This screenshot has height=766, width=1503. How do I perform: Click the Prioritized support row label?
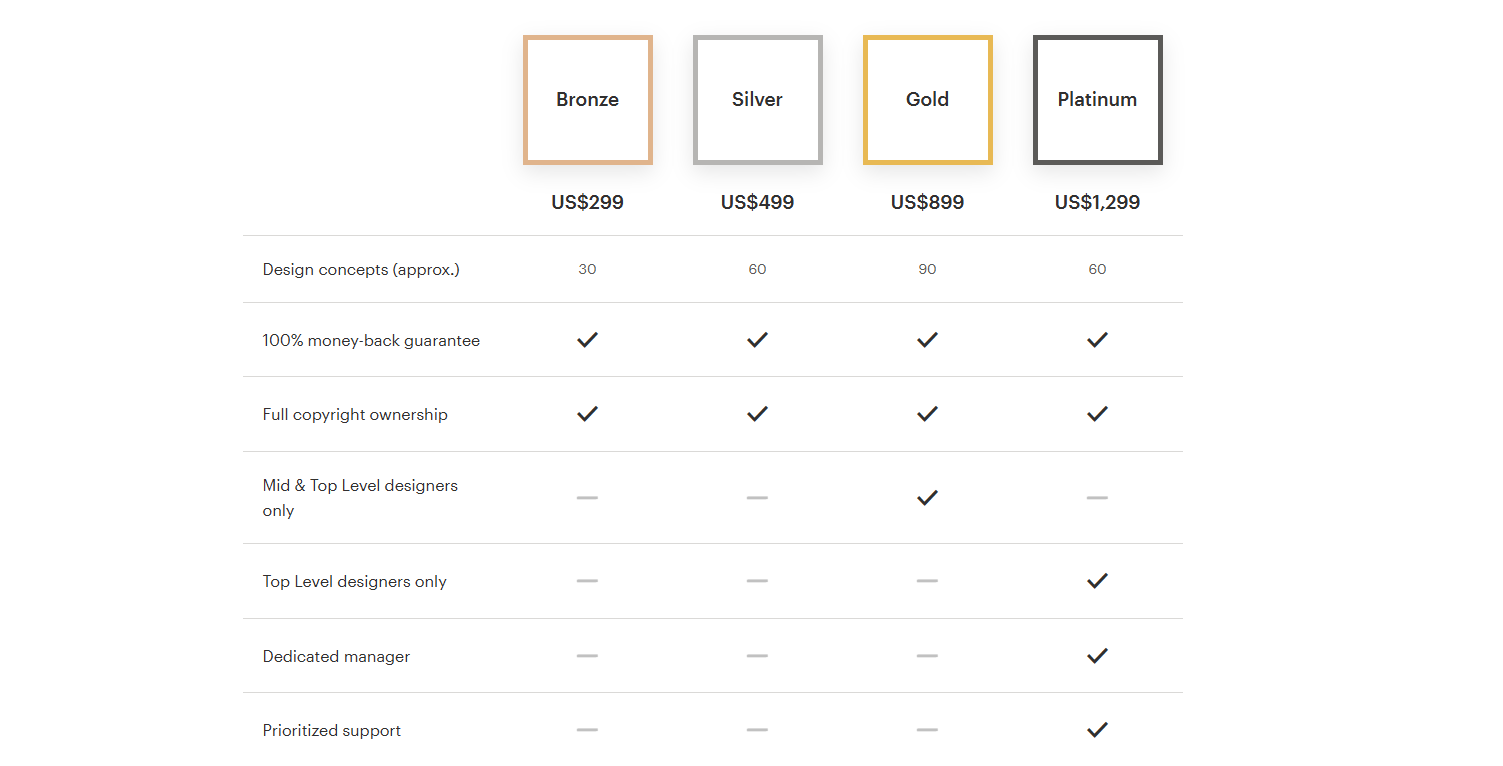tap(331, 730)
